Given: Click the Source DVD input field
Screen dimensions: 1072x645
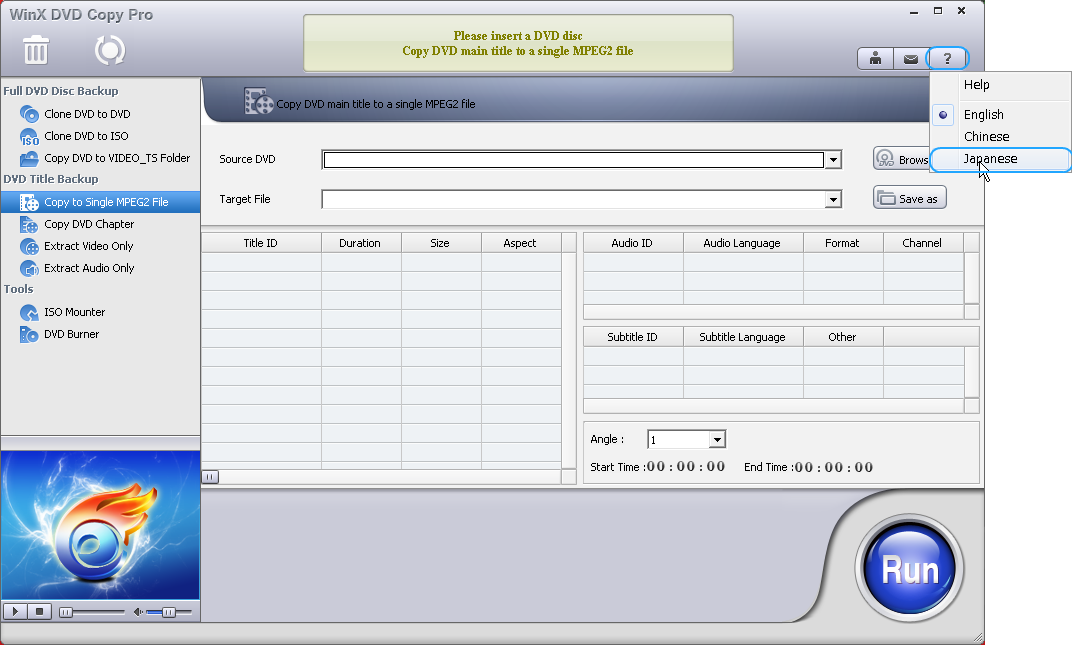Looking at the screenshot, I should point(573,160).
